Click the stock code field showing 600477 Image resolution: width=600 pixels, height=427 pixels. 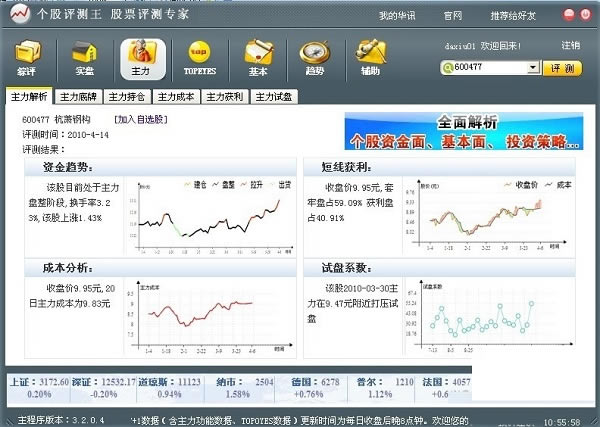tap(490, 68)
